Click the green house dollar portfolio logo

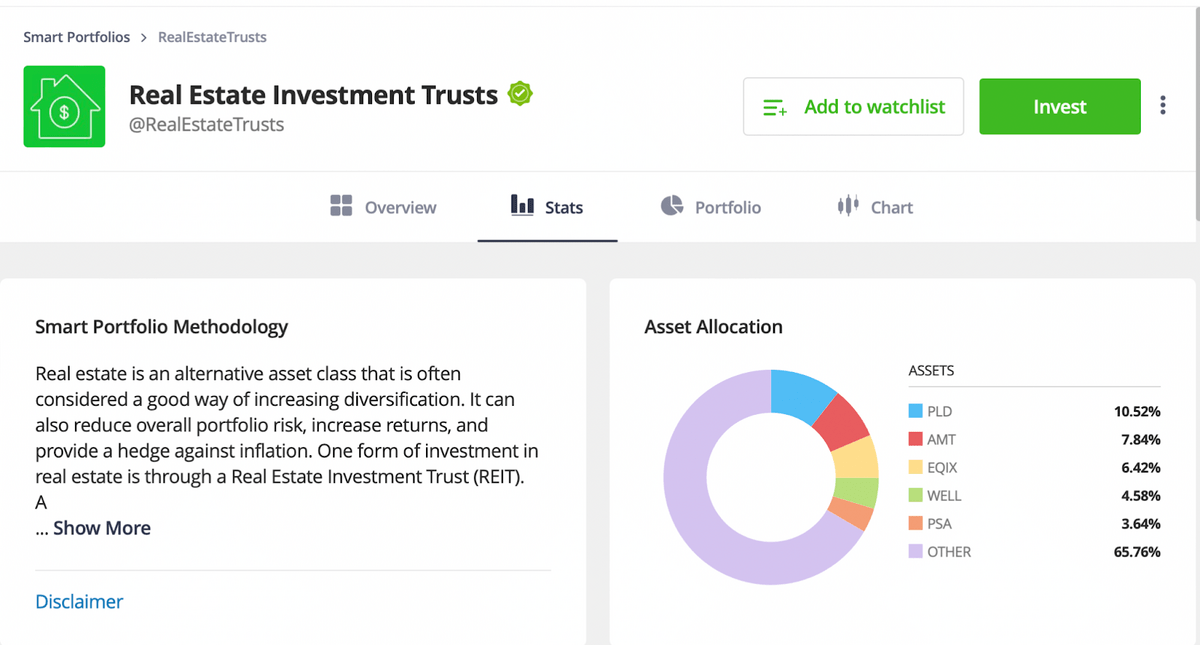(64, 106)
